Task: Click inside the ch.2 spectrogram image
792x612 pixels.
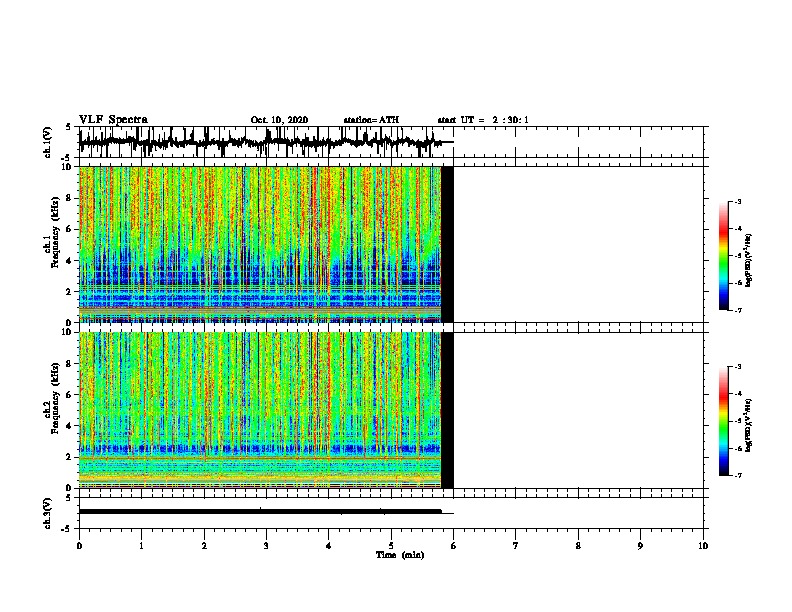Action: pyautogui.click(x=260, y=410)
